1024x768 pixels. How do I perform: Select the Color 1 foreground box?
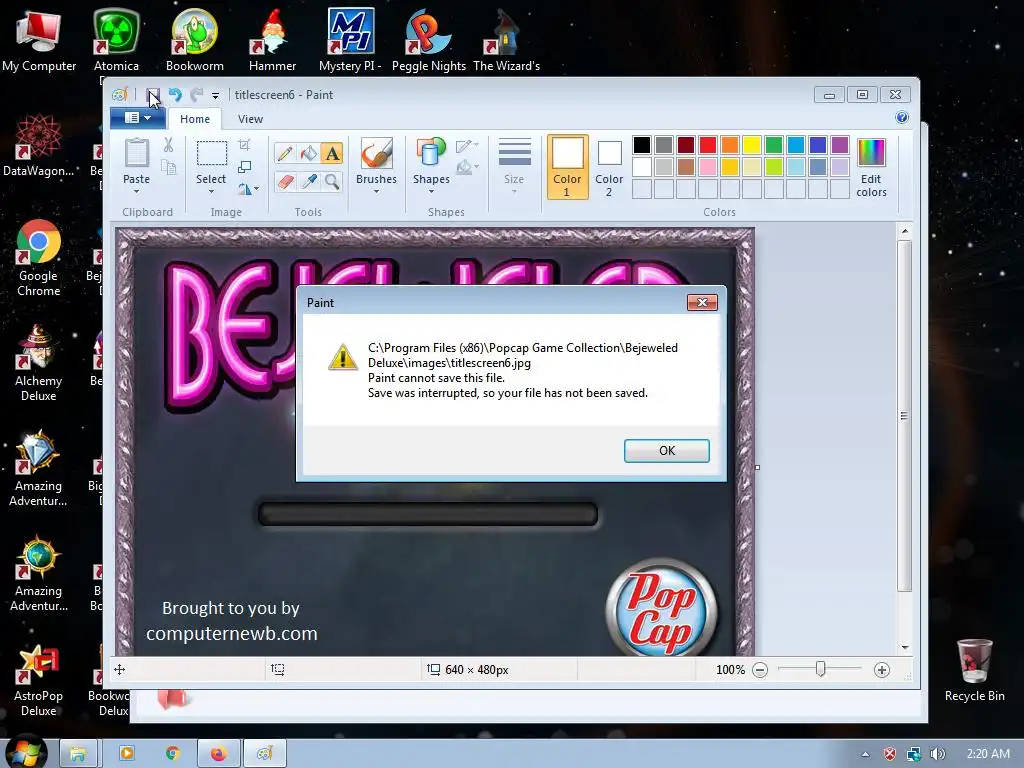(567, 167)
